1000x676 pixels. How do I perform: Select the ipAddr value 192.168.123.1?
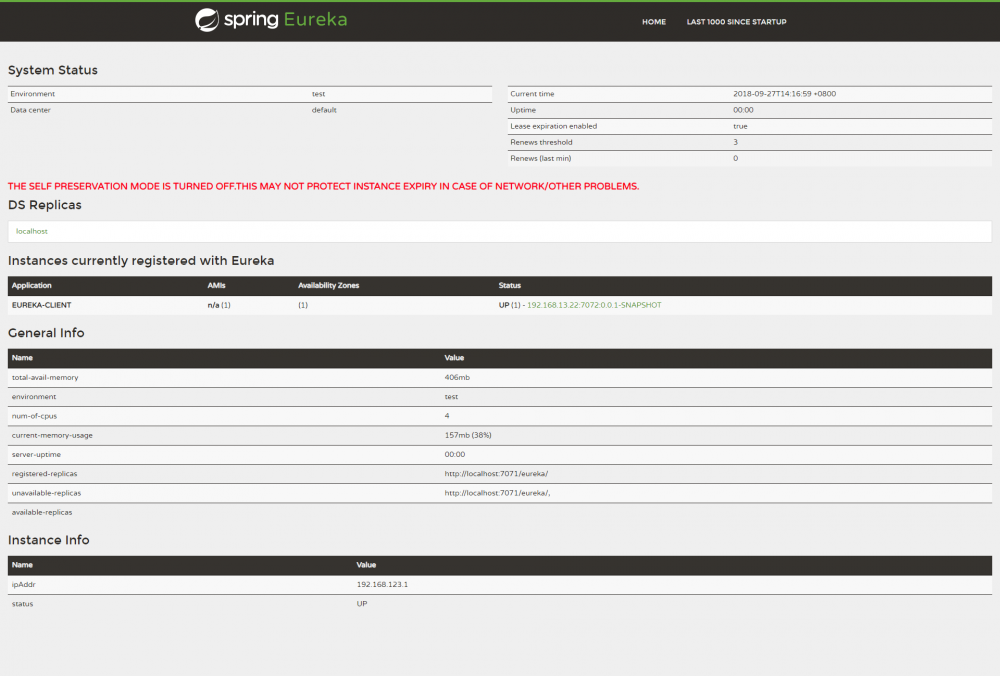382,585
